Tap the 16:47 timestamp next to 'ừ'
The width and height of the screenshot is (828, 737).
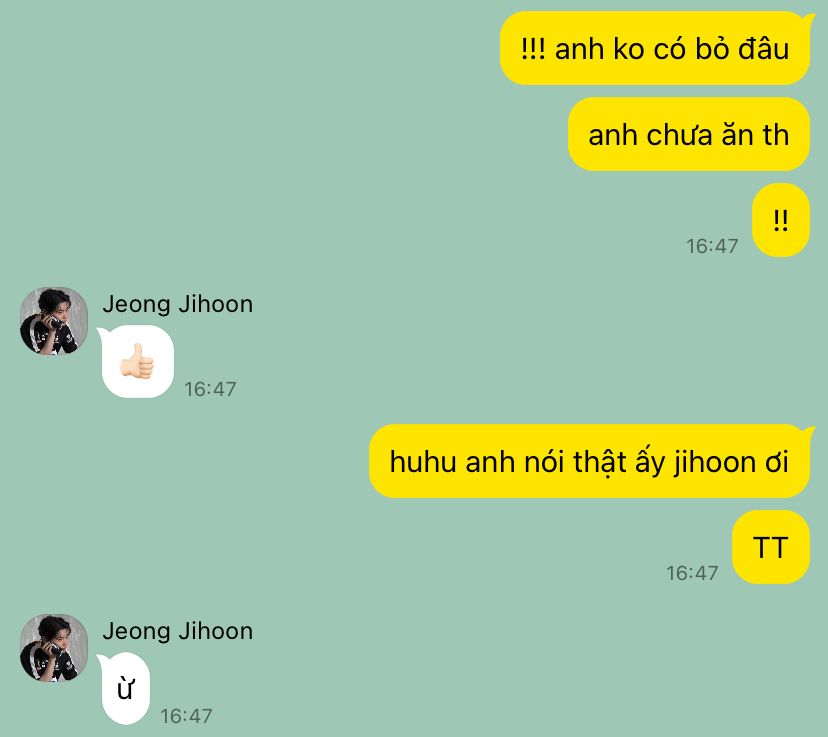[x=186, y=716]
